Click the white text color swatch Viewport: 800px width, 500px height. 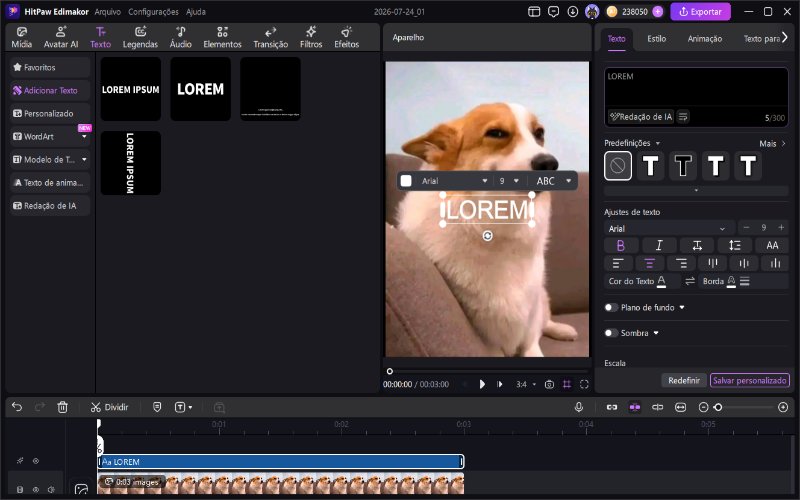click(x=406, y=181)
